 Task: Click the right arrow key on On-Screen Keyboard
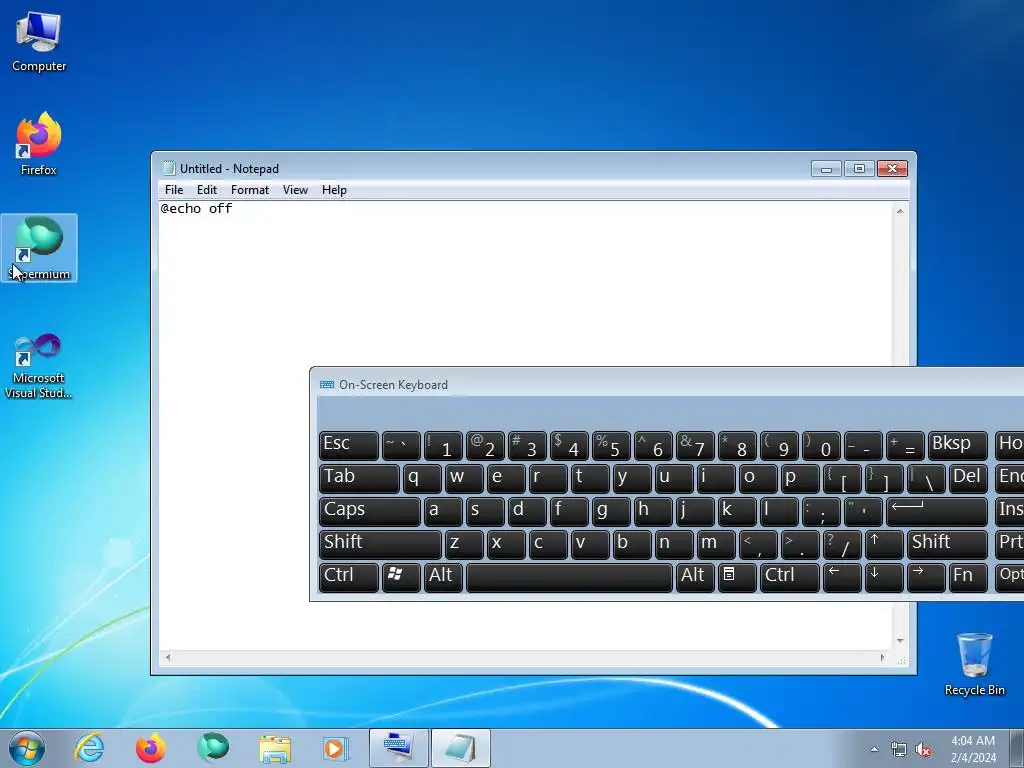(926, 577)
